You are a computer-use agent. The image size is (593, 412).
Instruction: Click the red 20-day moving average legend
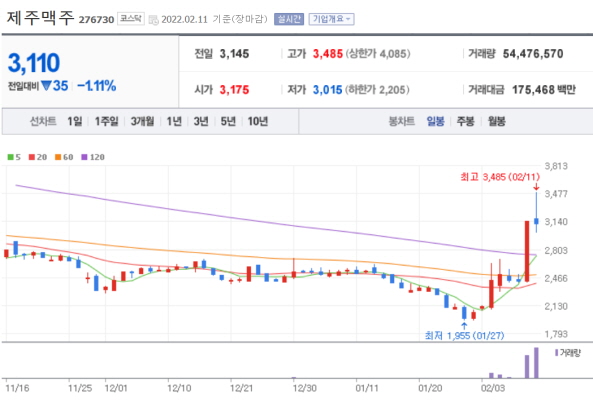pos(38,157)
